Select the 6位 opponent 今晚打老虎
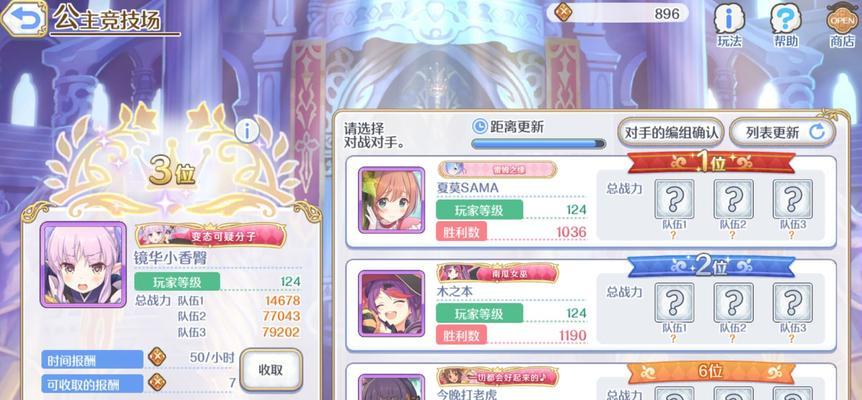 (591, 382)
